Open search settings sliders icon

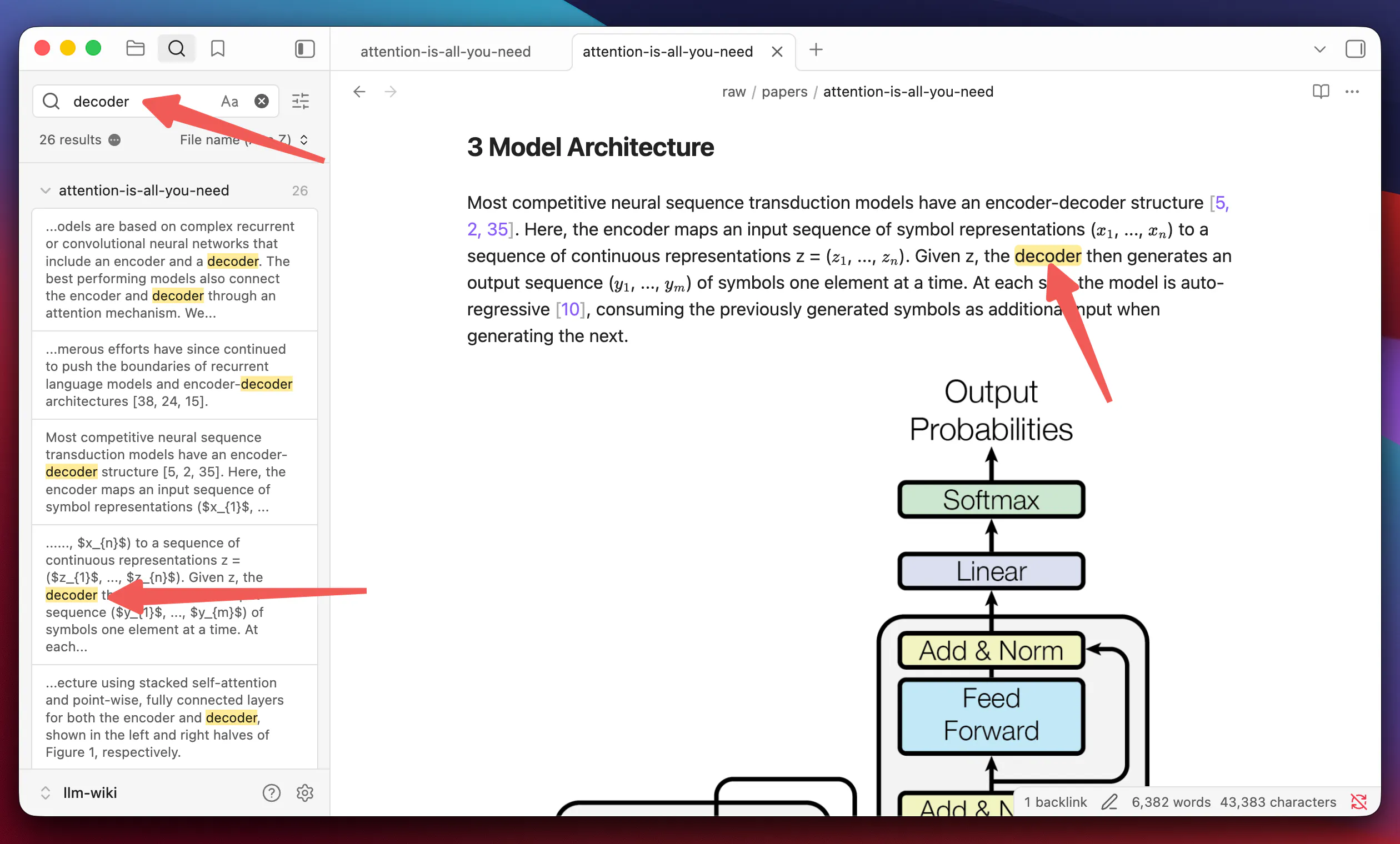(x=301, y=101)
